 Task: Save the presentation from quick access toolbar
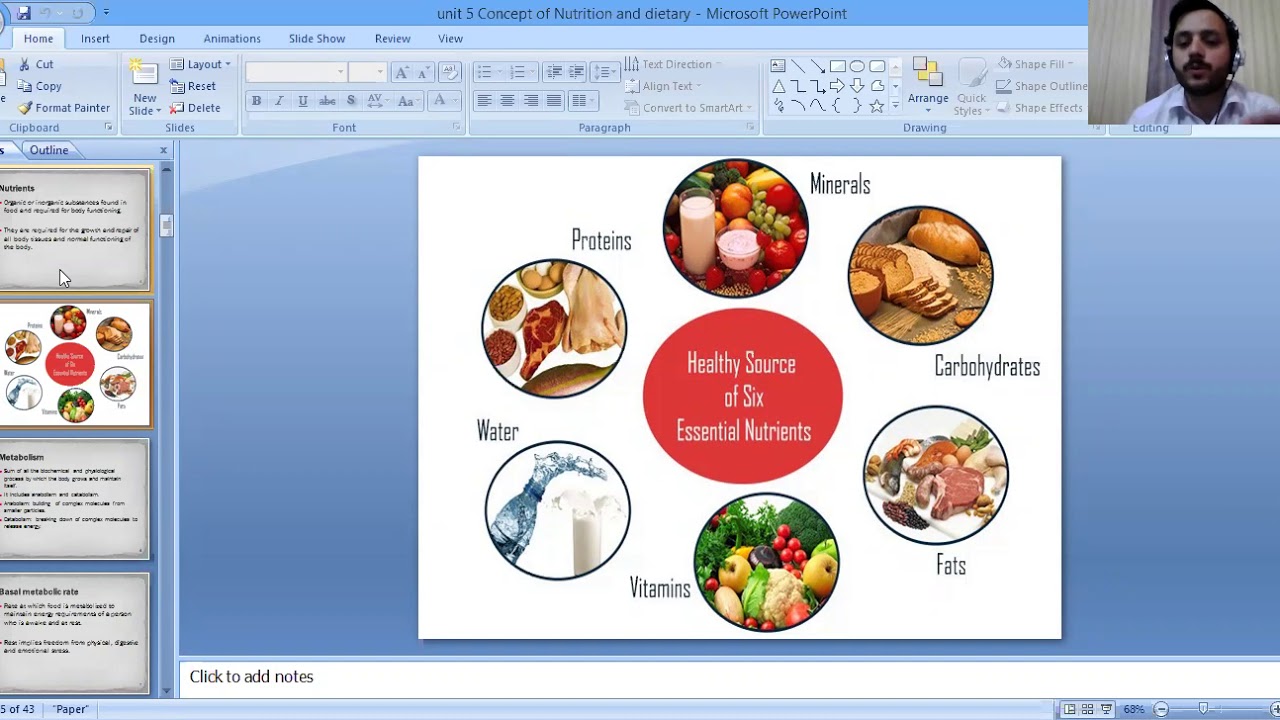coord(24,13)
